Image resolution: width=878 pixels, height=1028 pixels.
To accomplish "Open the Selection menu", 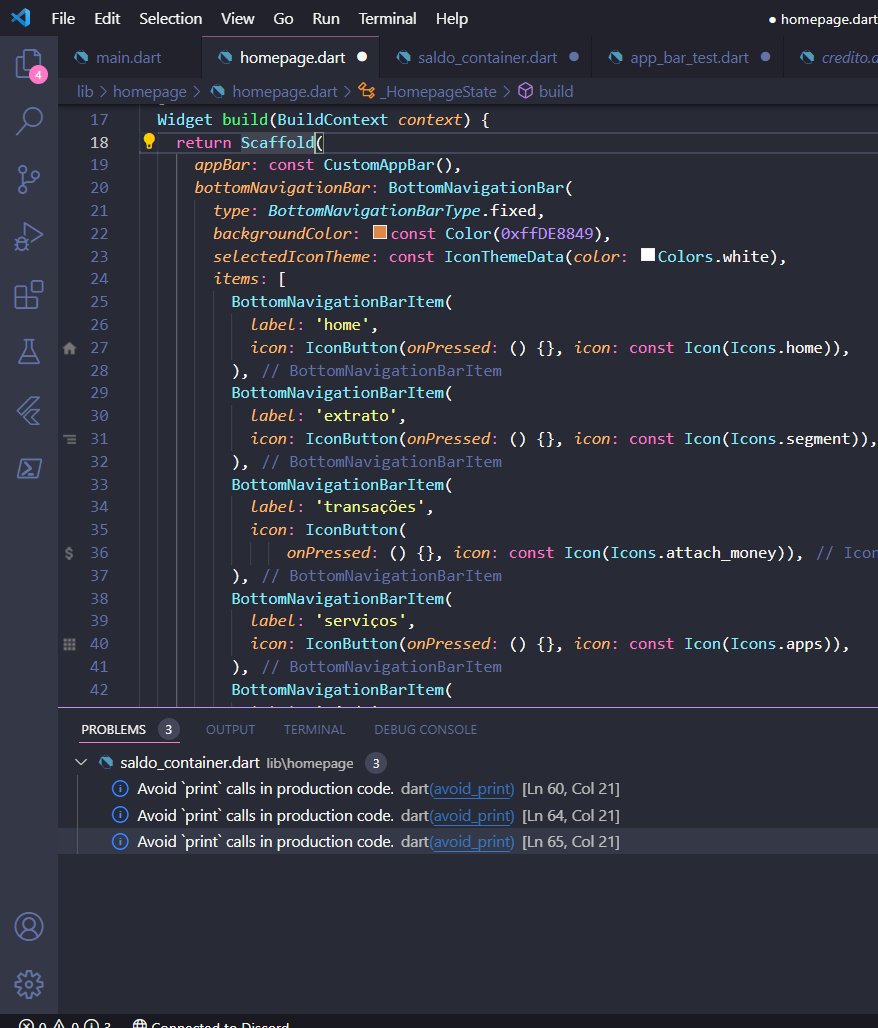I will tap(170, 18).
